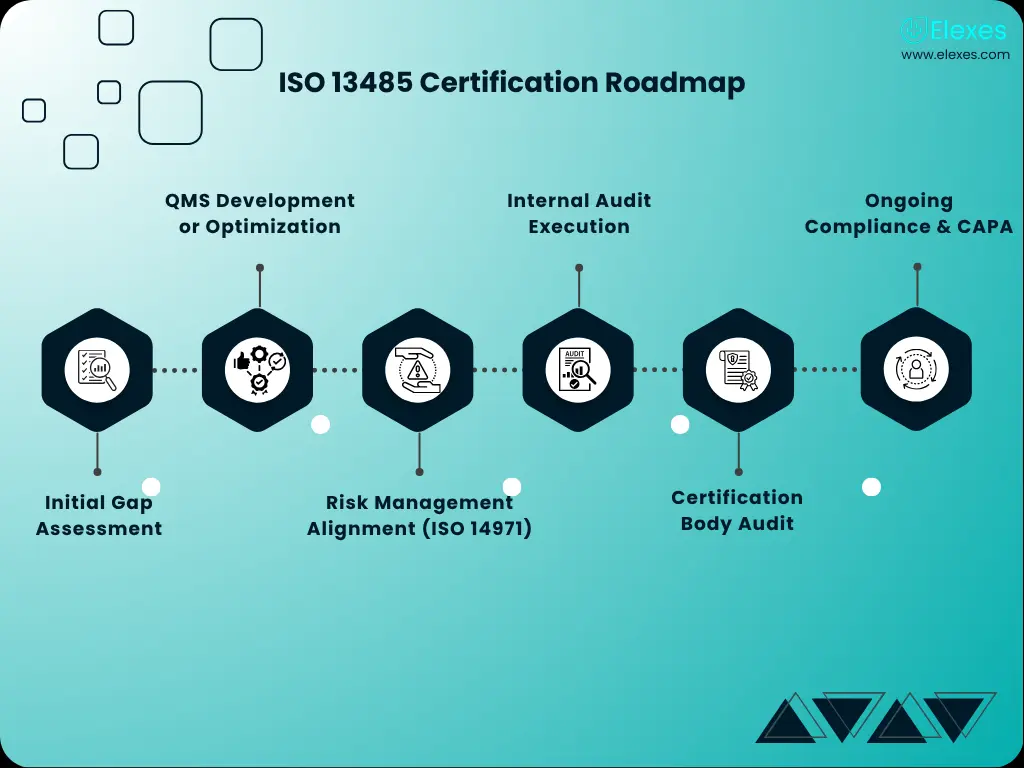1024x768 pixels.
Task: Click the 'Risk Management Alignment (ISO 14971)' label
Action: click(419, 515)
